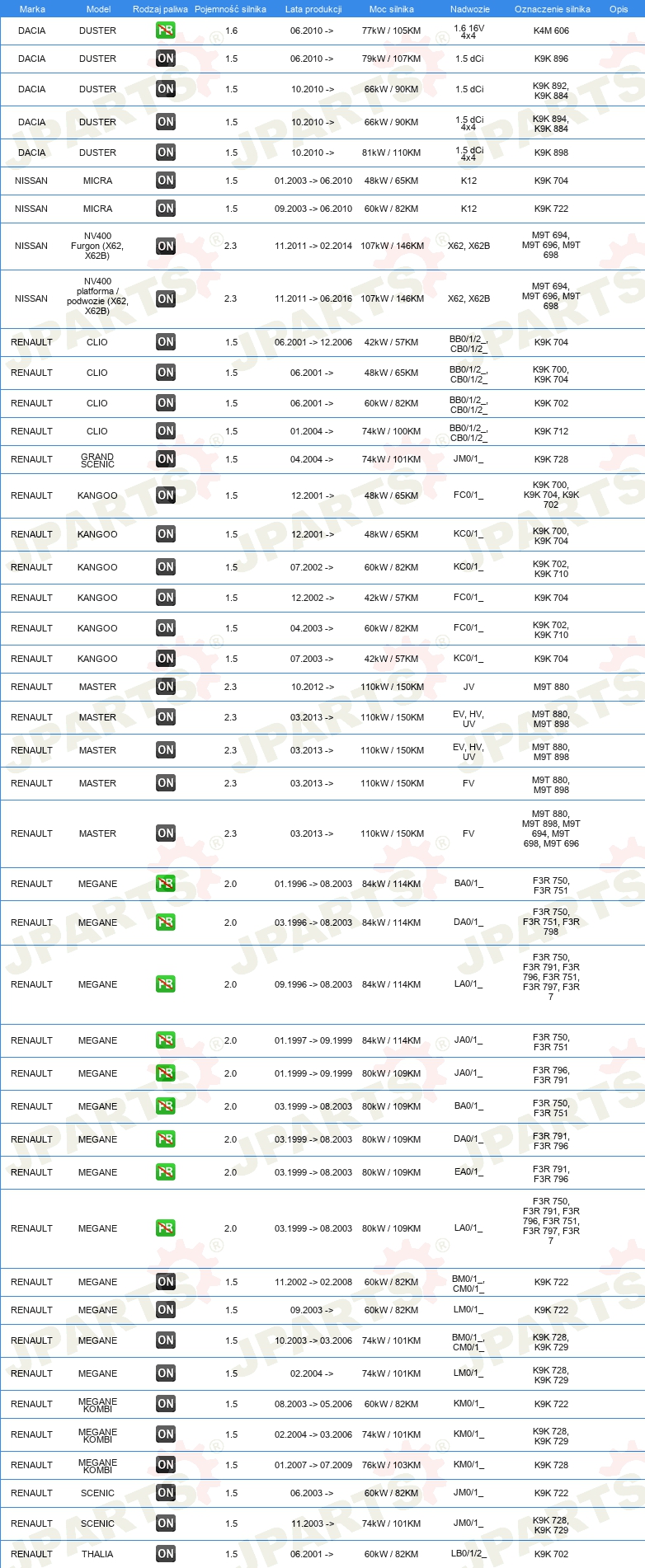The height and width of the screenshot is (1568, 645).
Task: Click the JV body cell in Master row
Action: coord(468,687)
